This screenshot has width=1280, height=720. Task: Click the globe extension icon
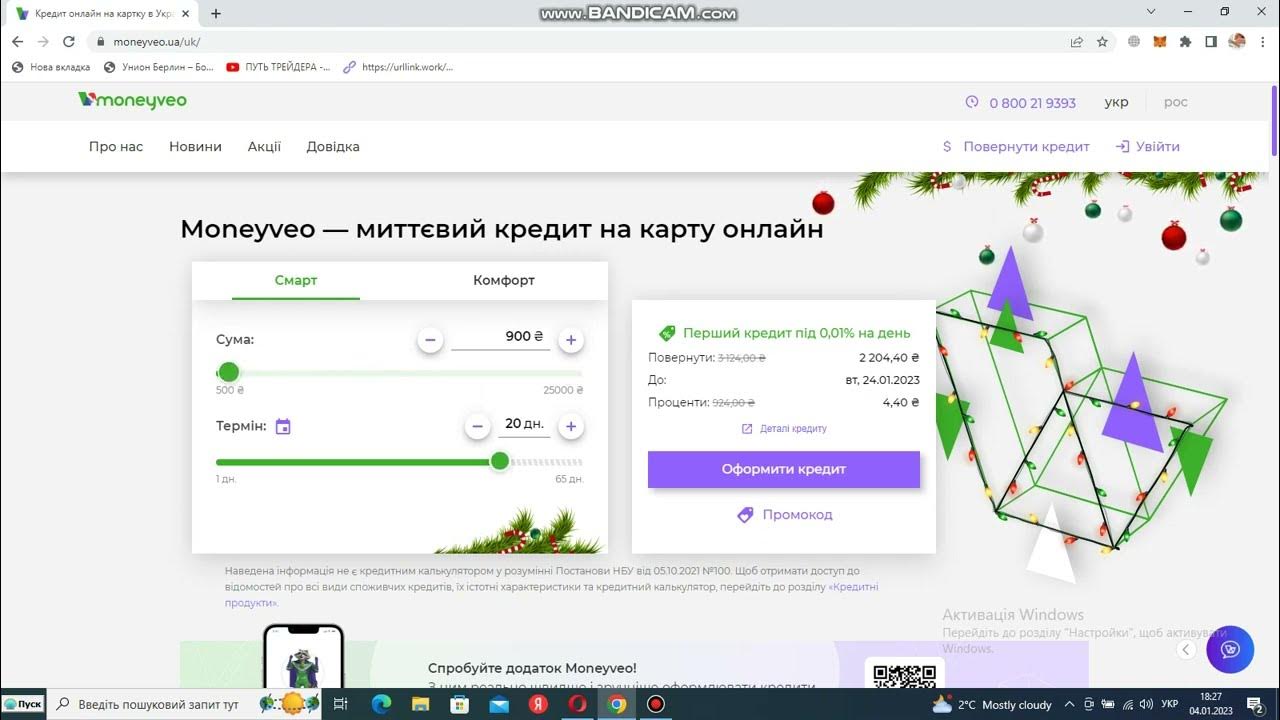[1134, 42]
